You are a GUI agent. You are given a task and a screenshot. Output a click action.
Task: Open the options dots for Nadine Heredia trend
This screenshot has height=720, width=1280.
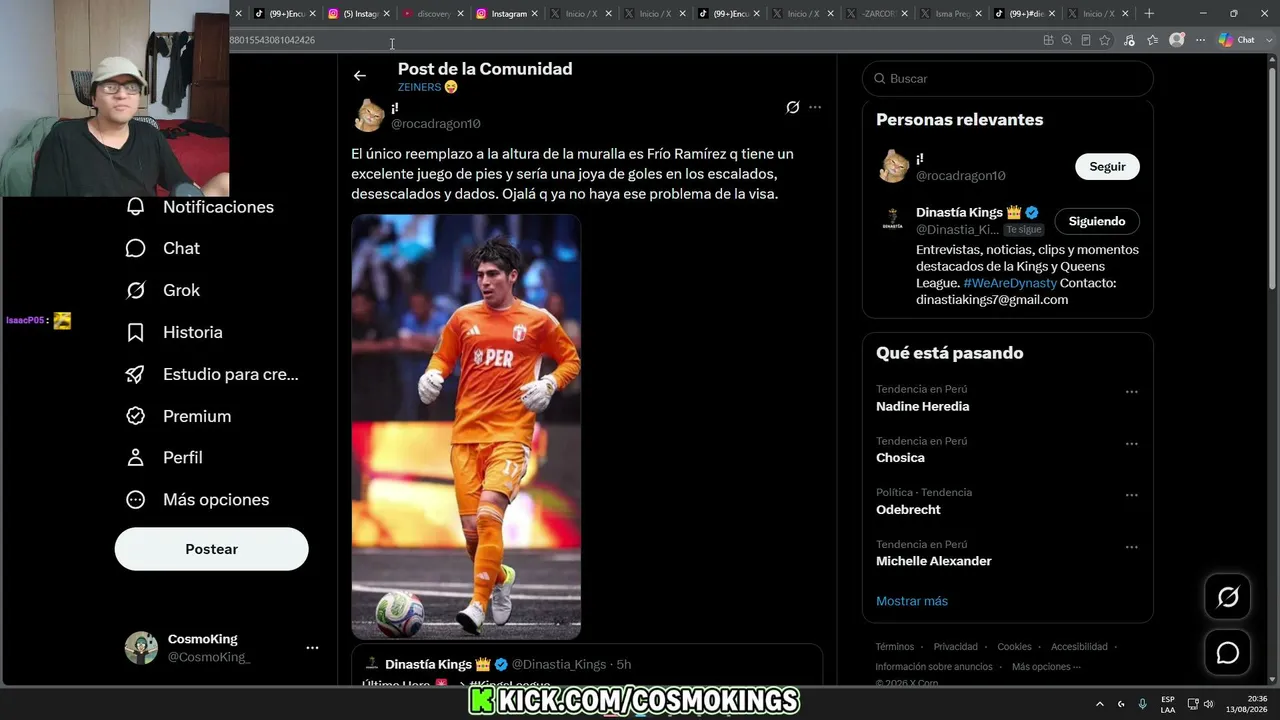(1132, 392)
